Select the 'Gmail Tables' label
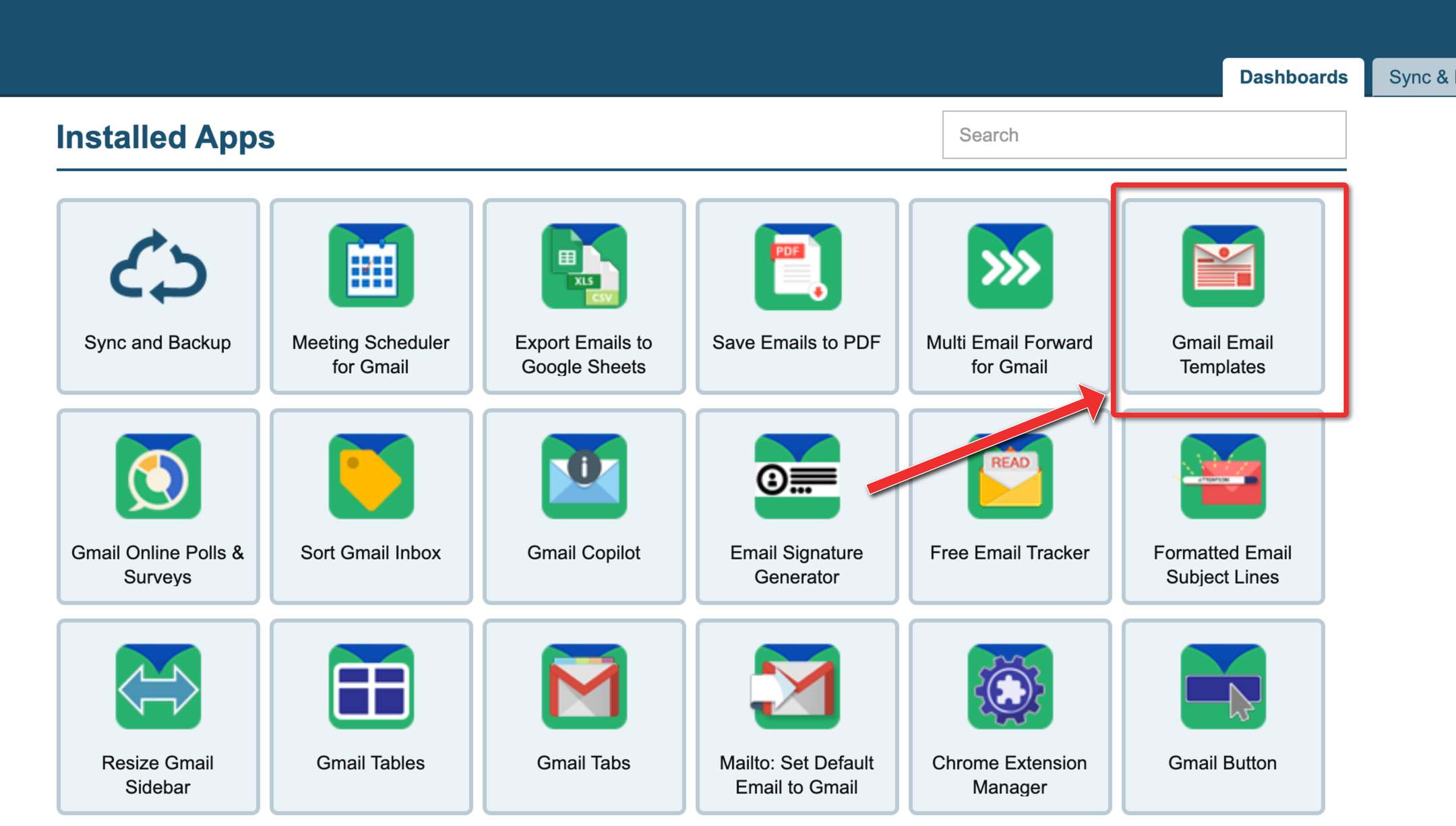1456x826 pixels. pyautogui.click(x=371, y=763)
